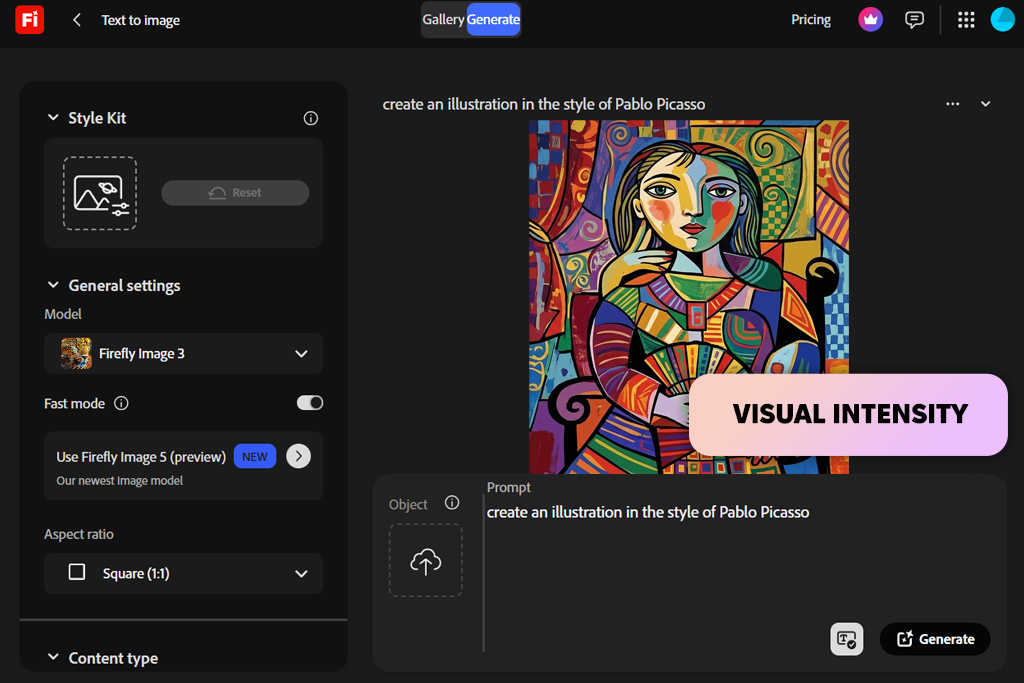
Task: Collapse the General settings section
Action: click(54, 285)
